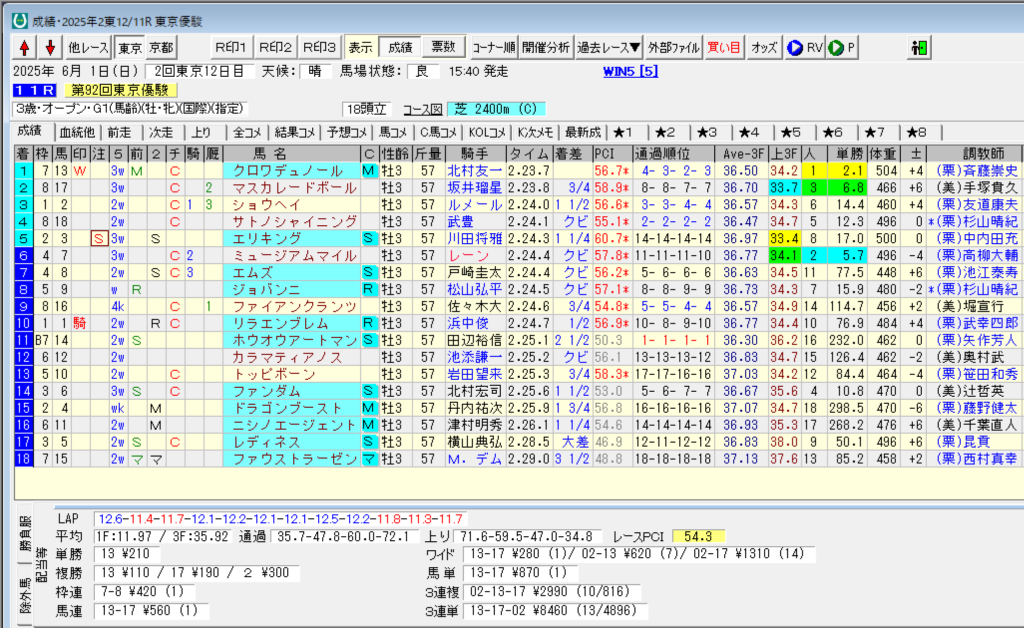Toggle display to 票数 vote counts
Viewport: 1024px width, 628px height.
pos(442,48)
